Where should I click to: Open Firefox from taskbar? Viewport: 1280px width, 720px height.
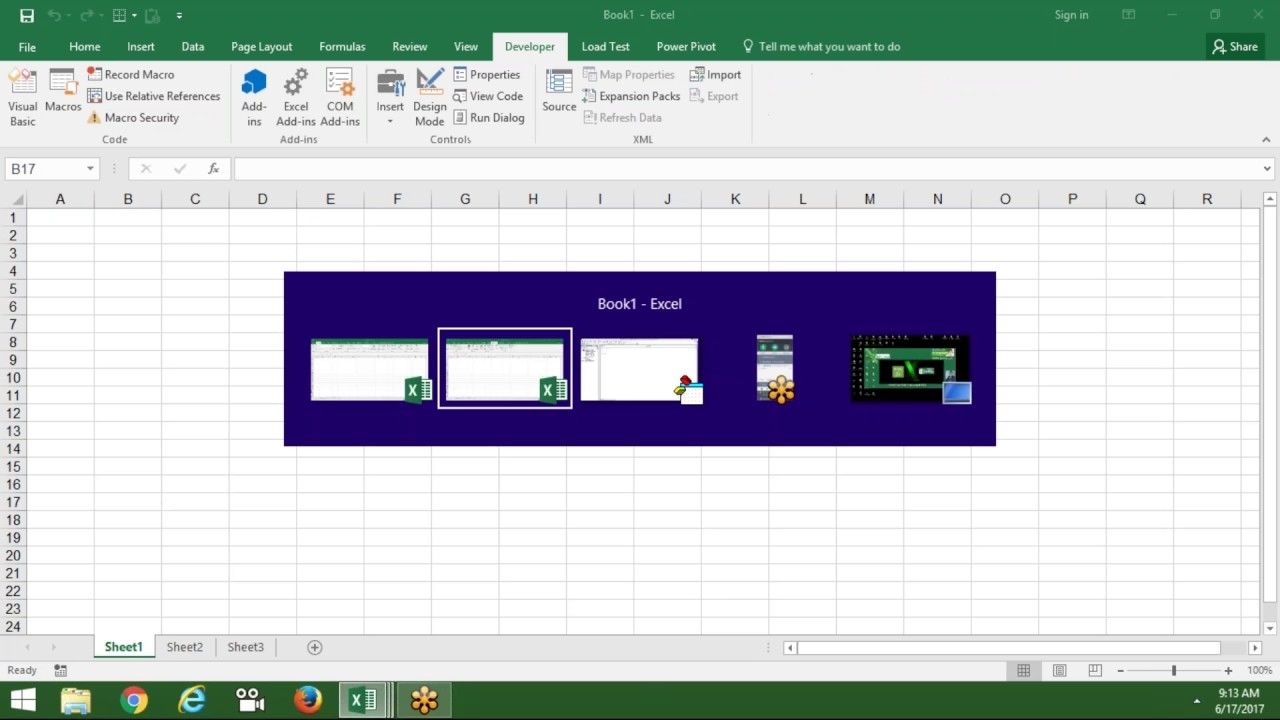(x=308, y=701)
